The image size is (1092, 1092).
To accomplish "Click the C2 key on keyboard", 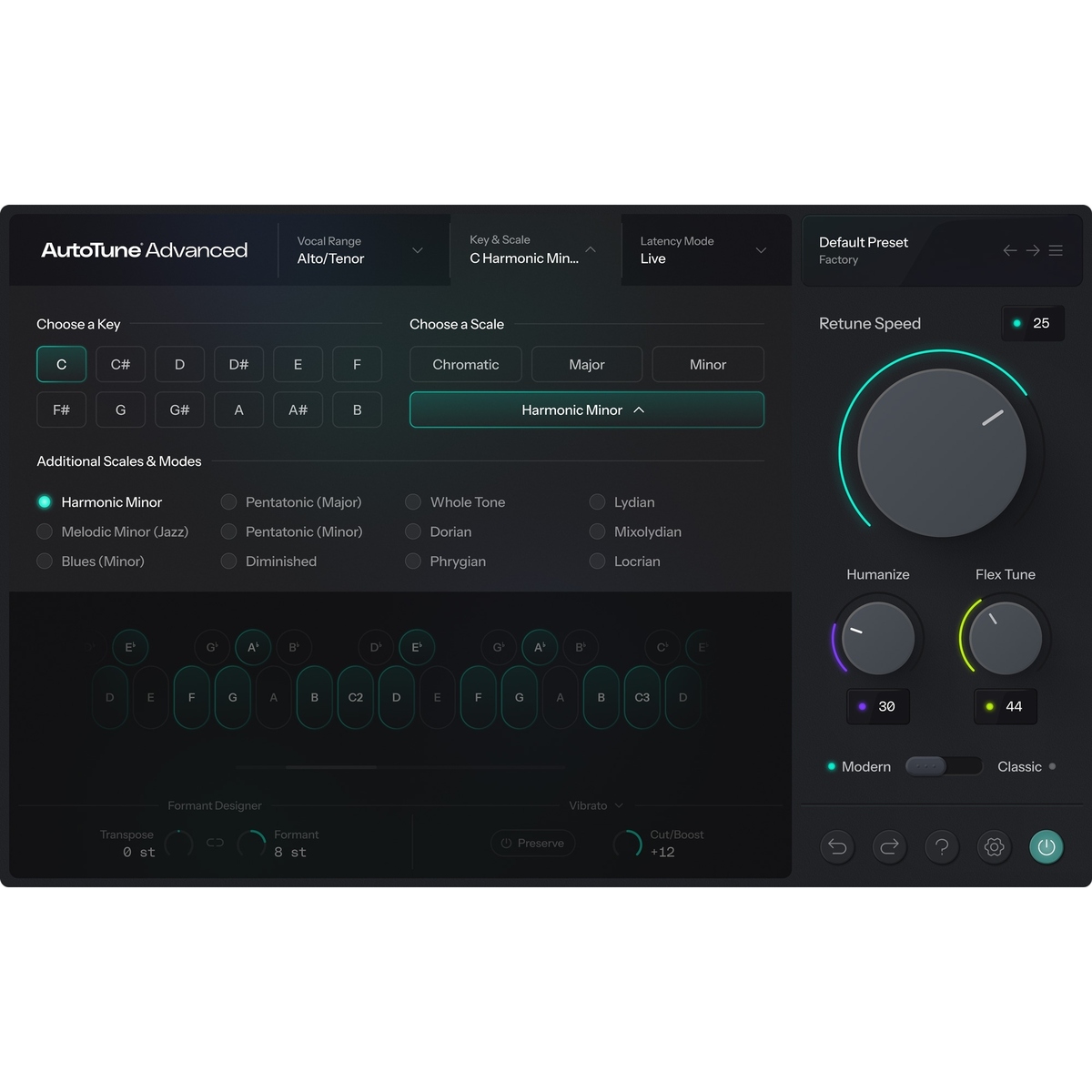I will tap(356, 697).
